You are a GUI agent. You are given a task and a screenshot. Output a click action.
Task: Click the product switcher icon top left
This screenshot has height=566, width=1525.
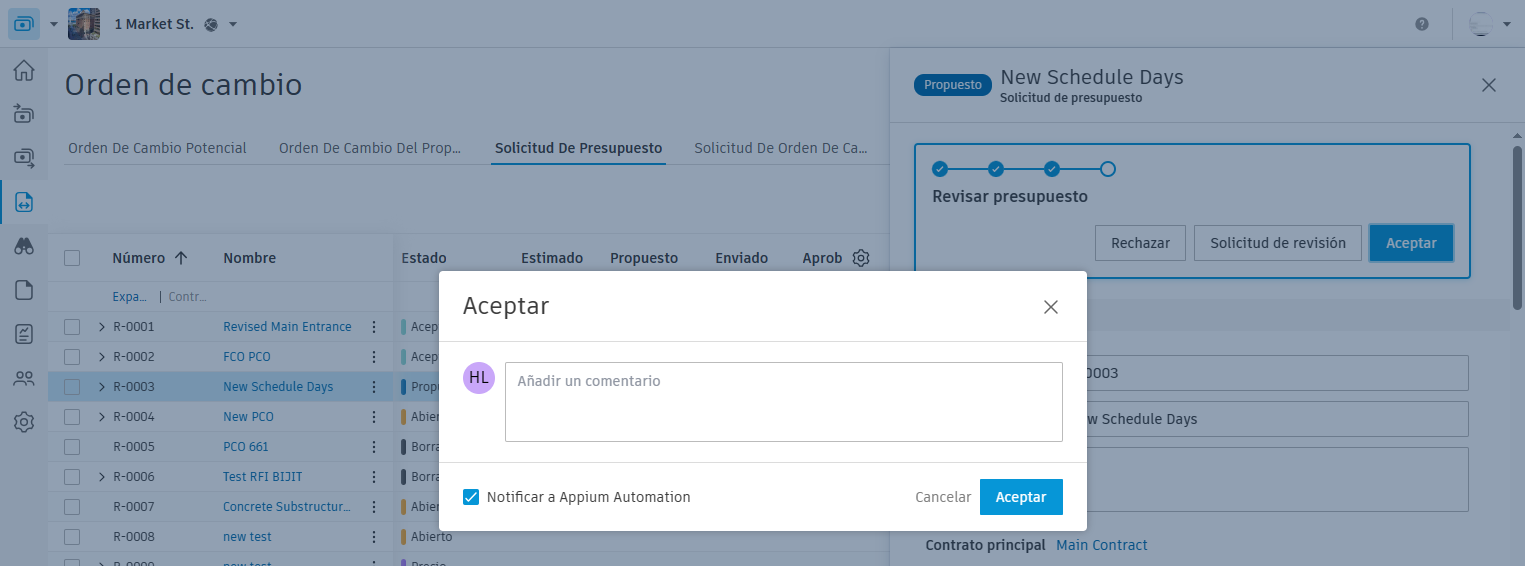click(x=24, y=23)
